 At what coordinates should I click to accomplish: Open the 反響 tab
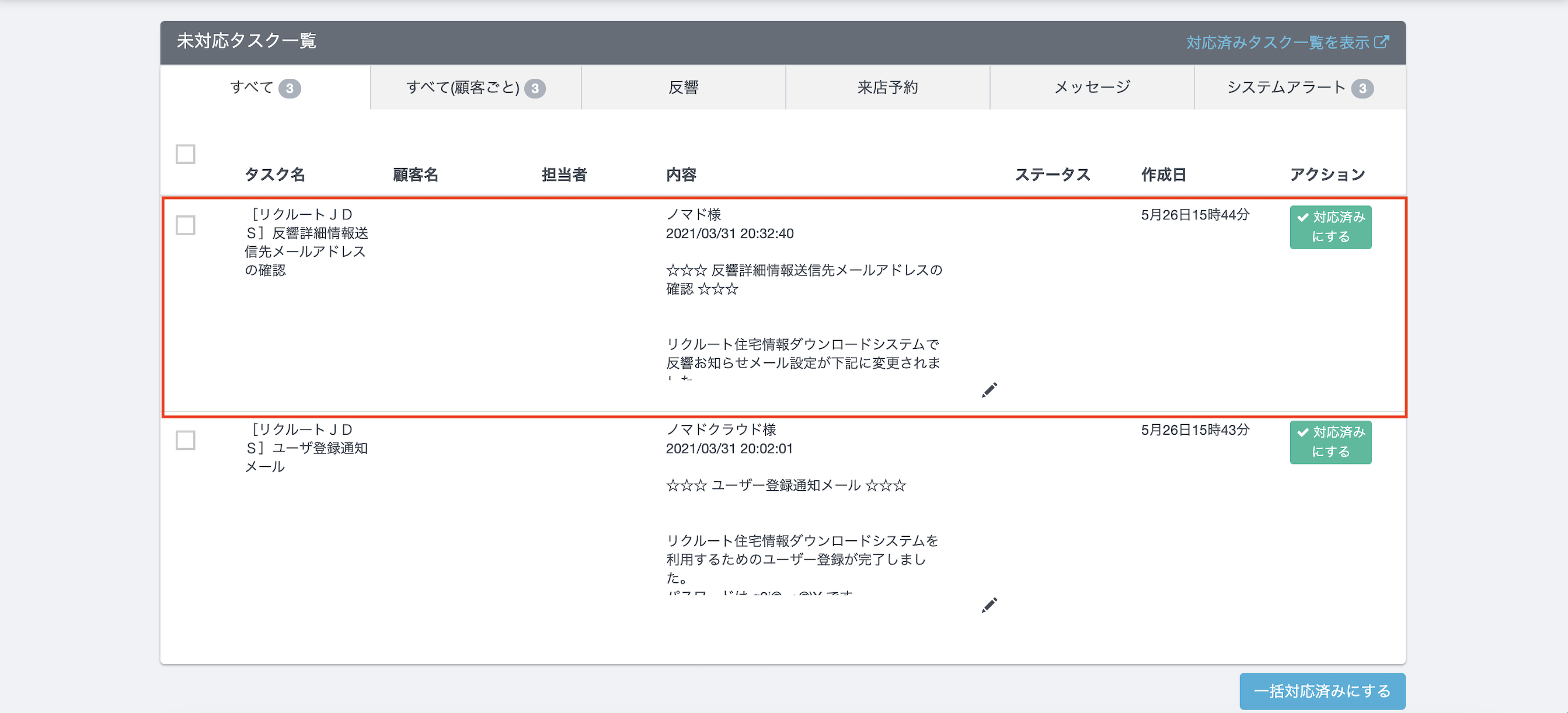coord(684,88)
